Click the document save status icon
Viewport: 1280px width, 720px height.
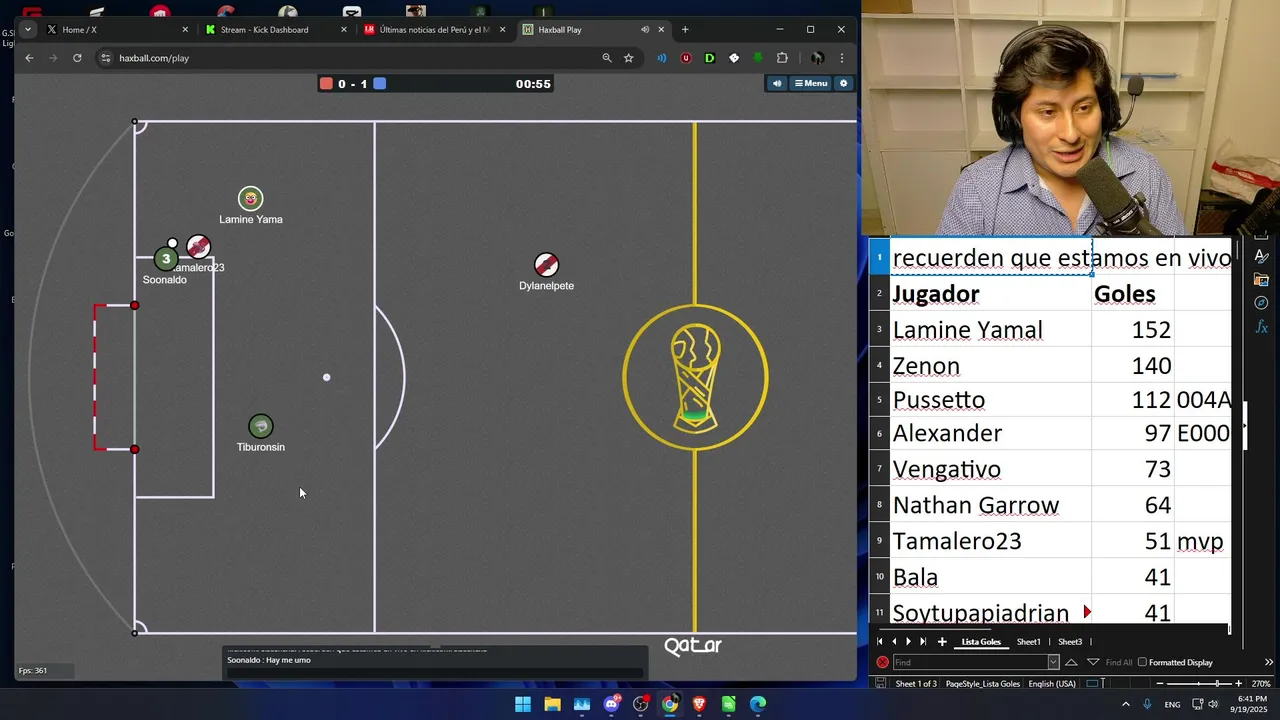[880, 683]
